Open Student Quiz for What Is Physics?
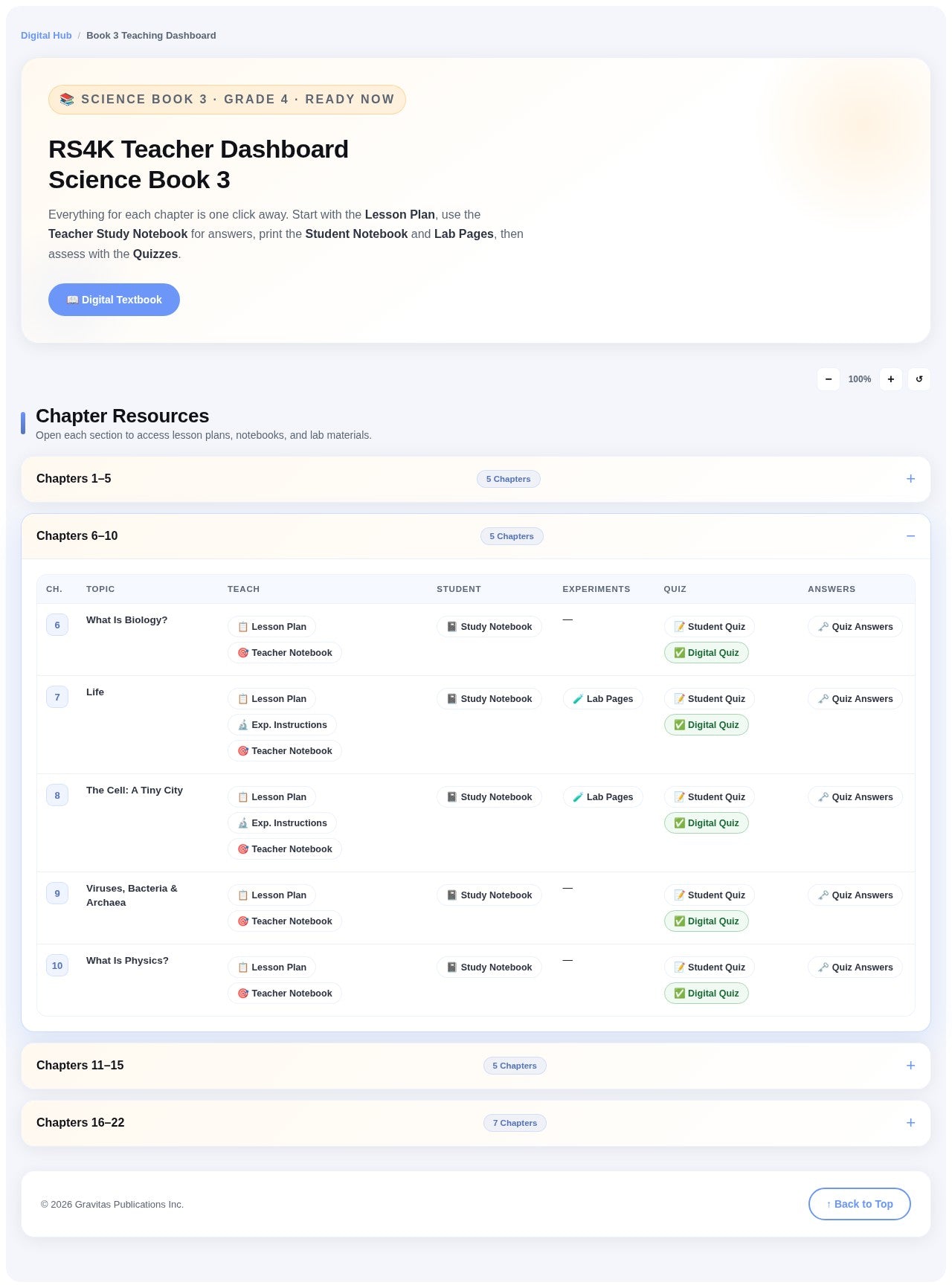This screenshot has width=952, height=1288. (x=710, y=967)
